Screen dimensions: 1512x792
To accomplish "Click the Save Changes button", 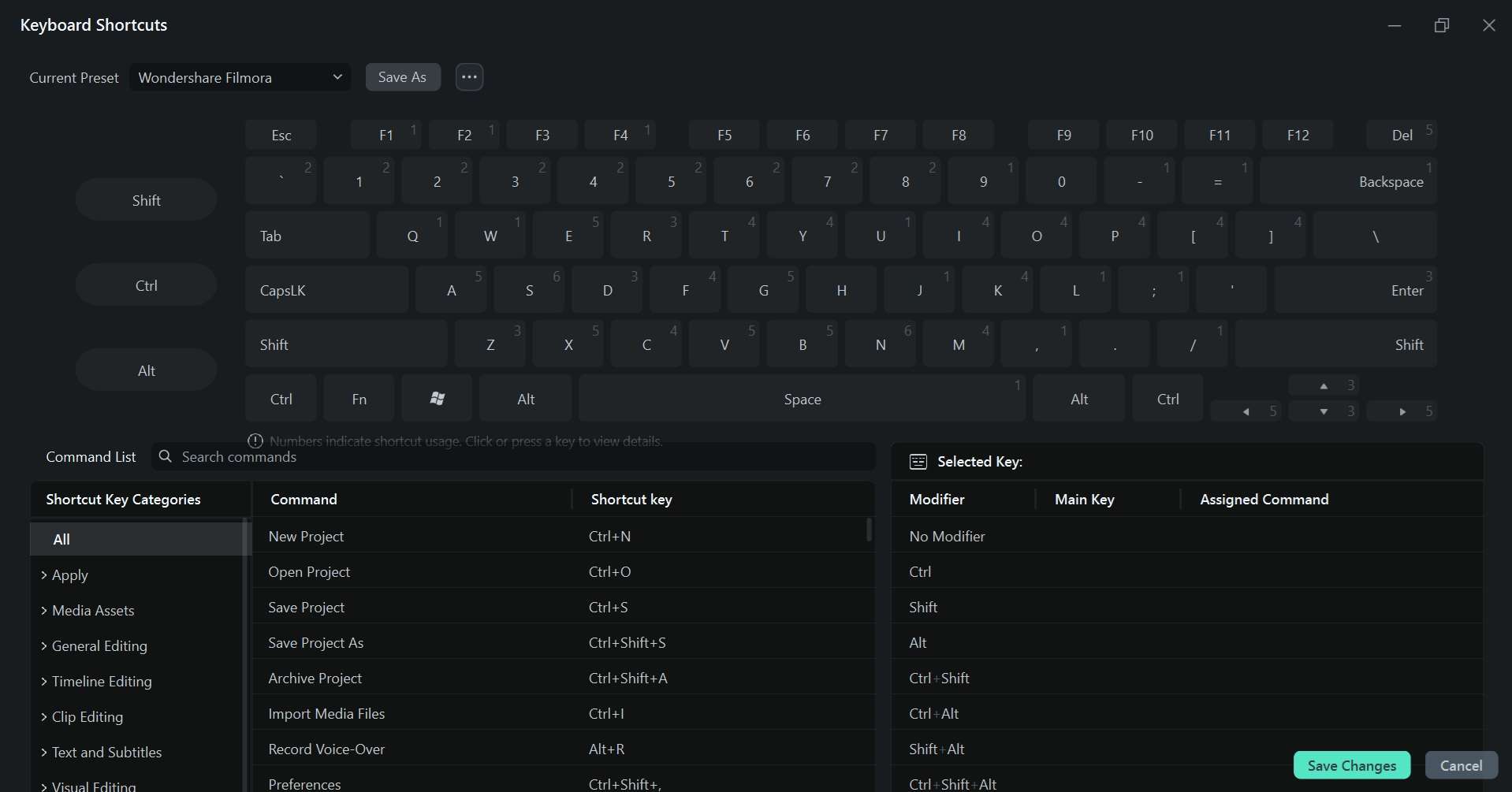I will (x=1352, y=765).
